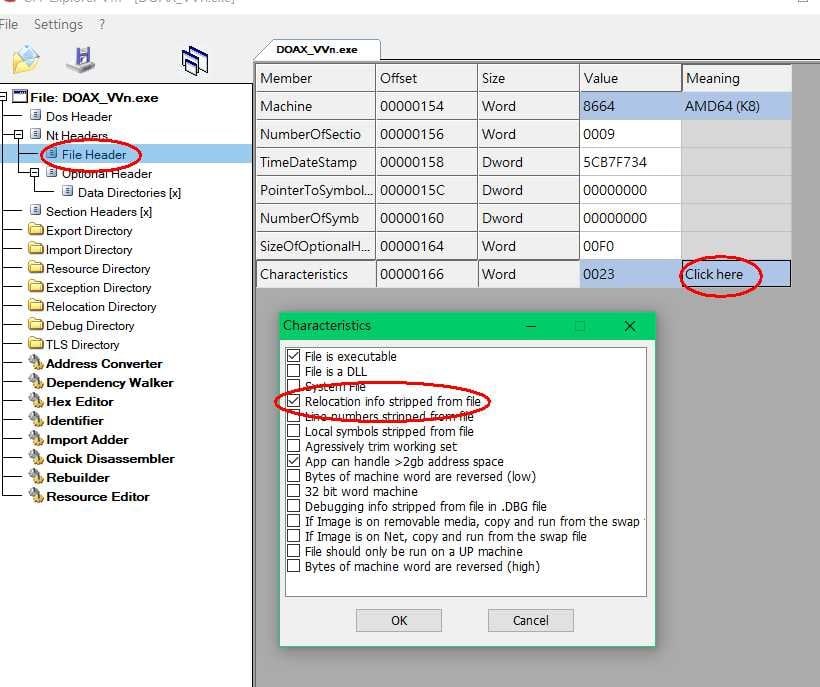Check Agressively trim working set
Screen dimensions: 820x687
pyautogui.click(x=293, y=446)
